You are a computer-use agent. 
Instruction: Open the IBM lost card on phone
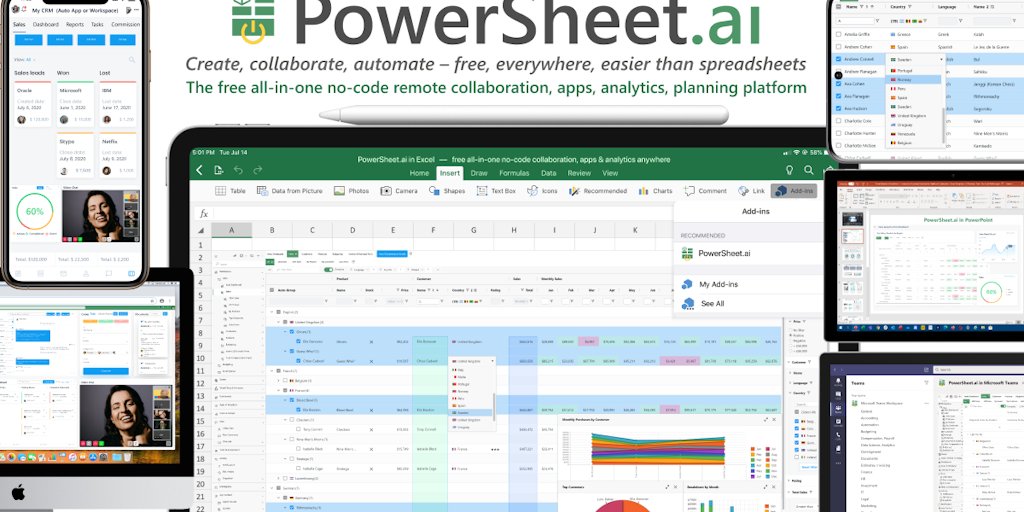click(118, 104)
